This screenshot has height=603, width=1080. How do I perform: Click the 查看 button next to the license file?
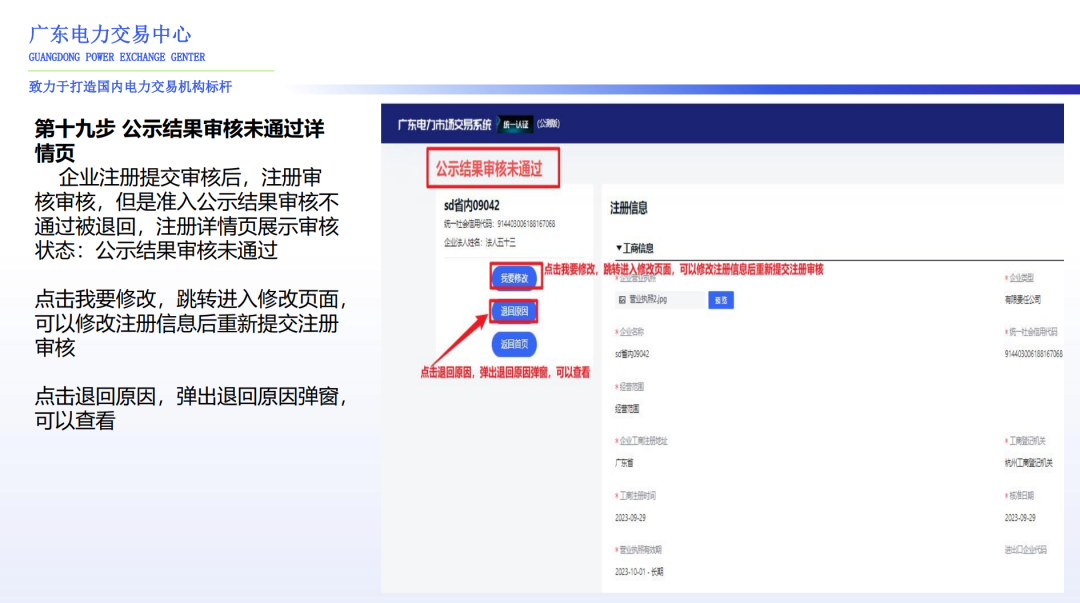[x=722, y=299]
